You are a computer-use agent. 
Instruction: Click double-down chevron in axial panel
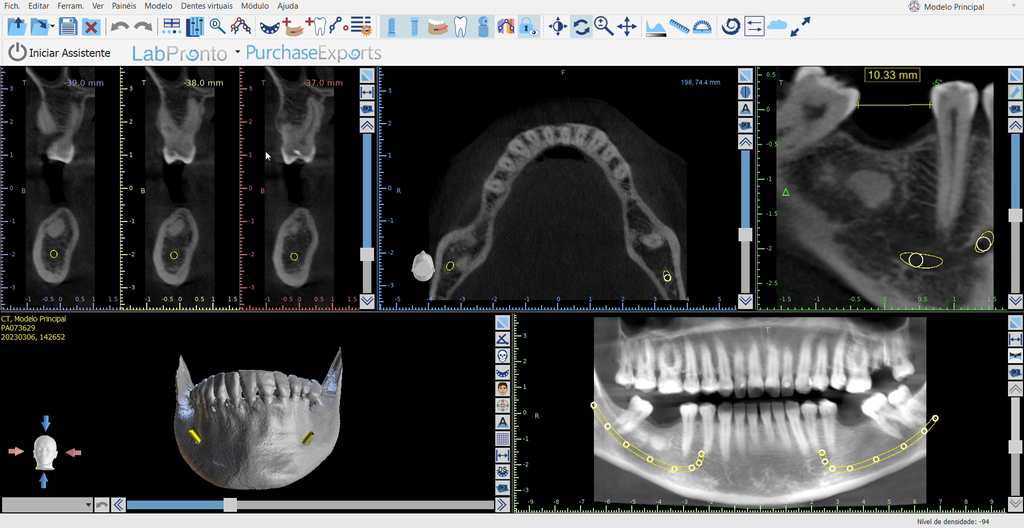745,301
